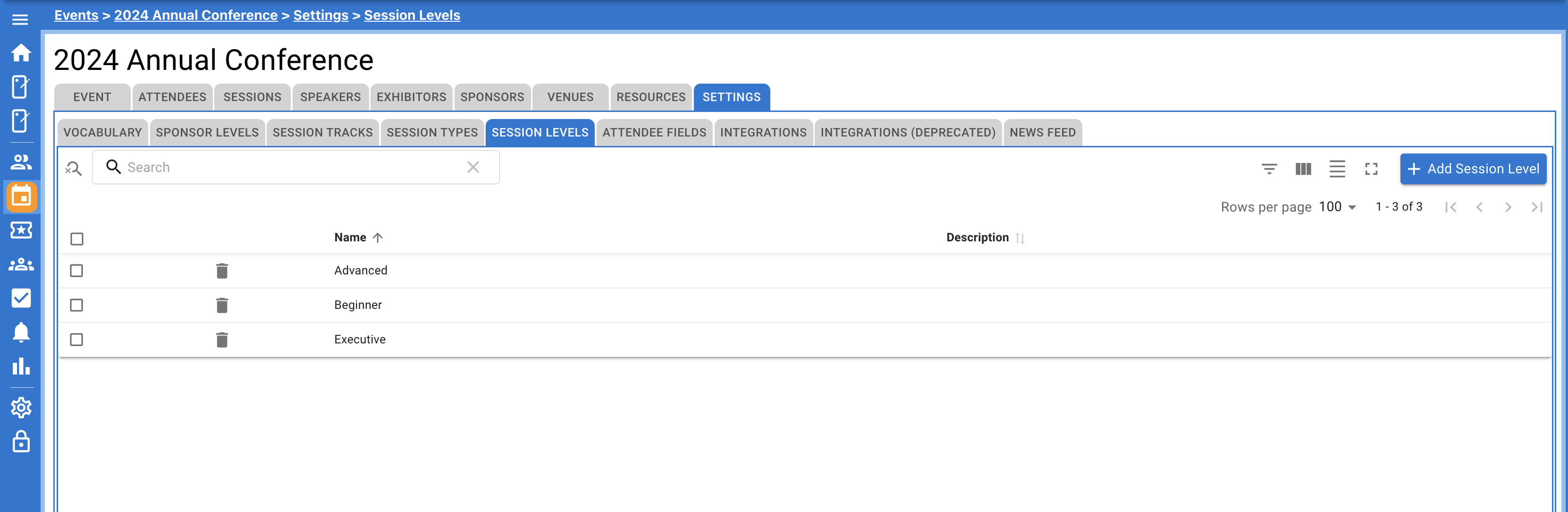Open the Rows per page dropdown
The height and width of the screenshot is (512, 1568).
coord(1337,206)
